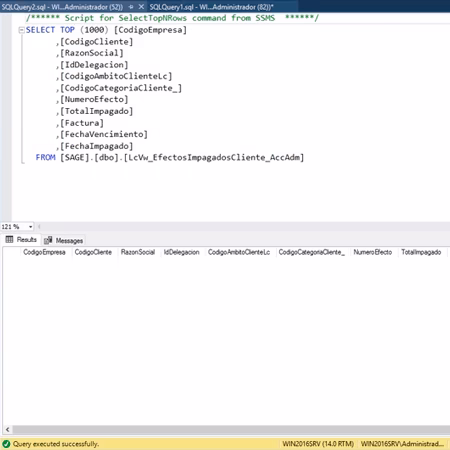Click [CodigoCategoriaCliente_] in the query editor

coord(121,88)
